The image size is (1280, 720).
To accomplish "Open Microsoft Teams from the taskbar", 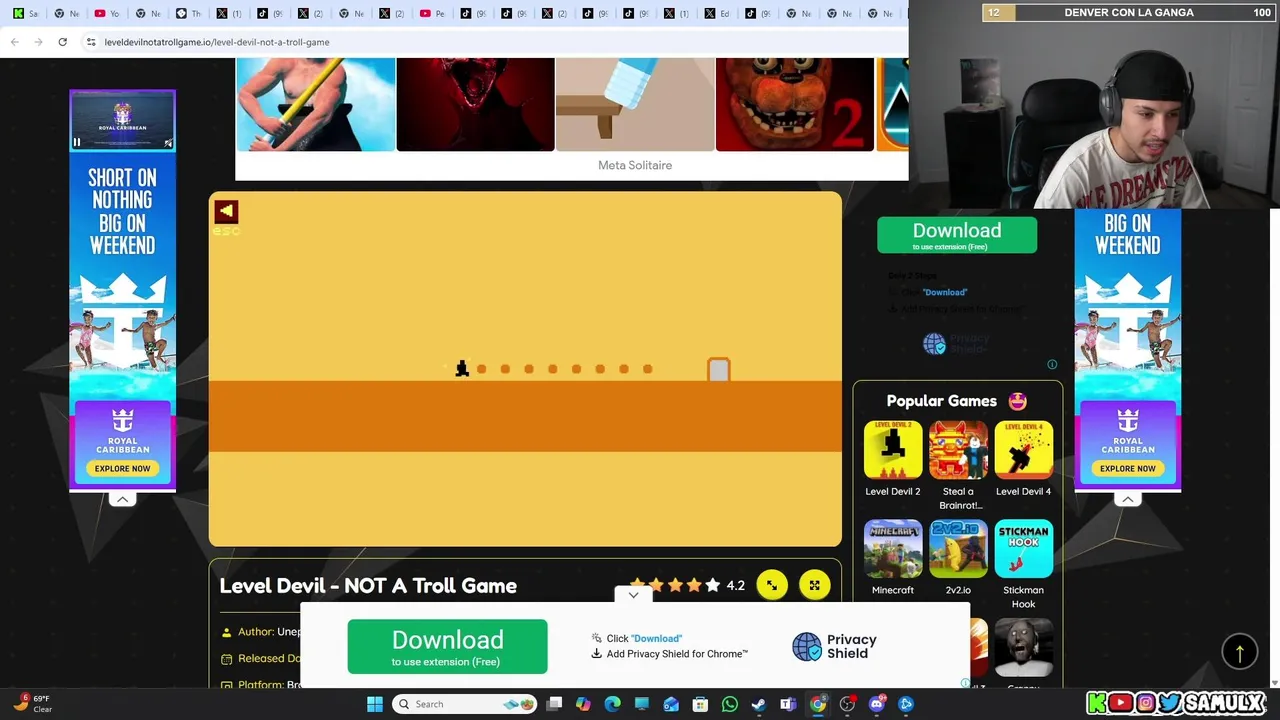I will (788, 704).
